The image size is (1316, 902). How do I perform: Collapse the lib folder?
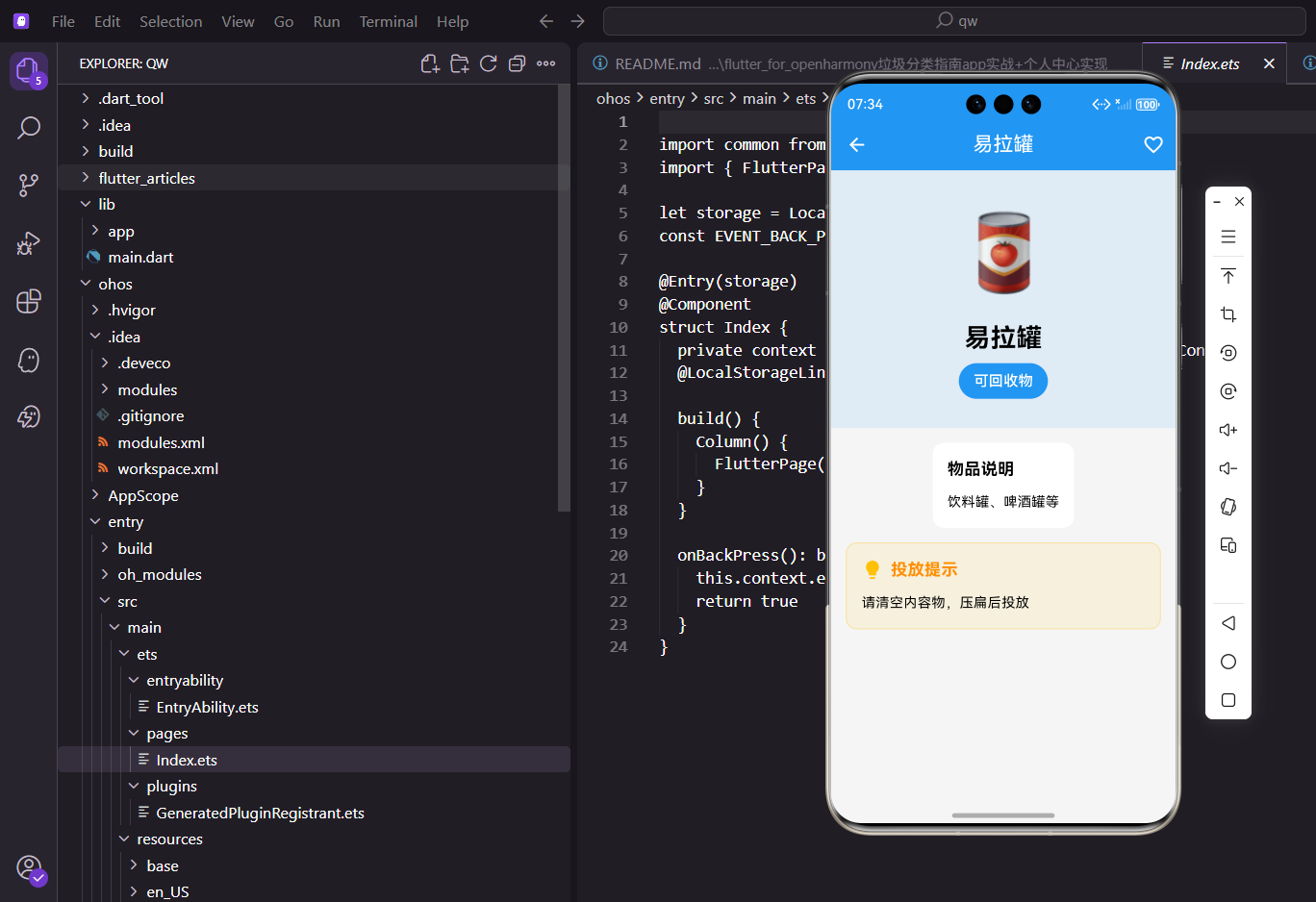click(x=86, y=204)
